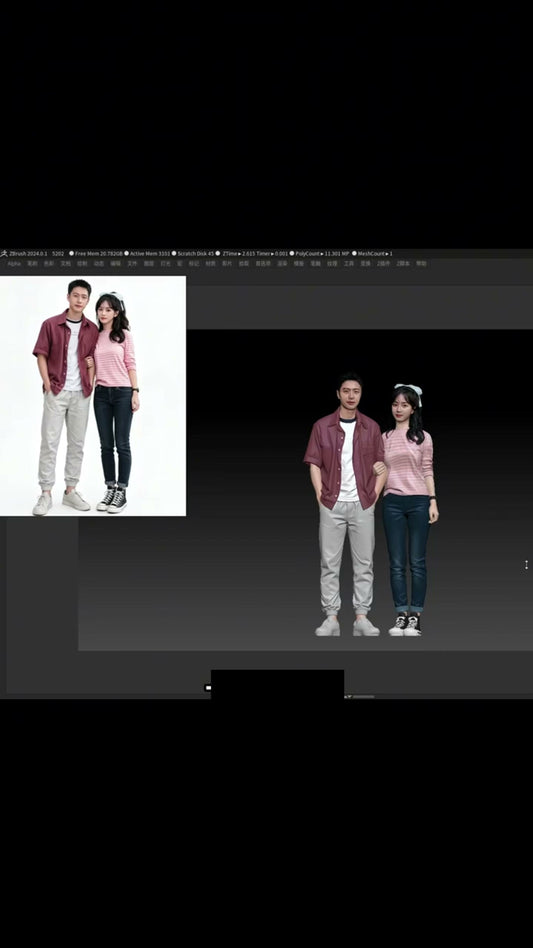This screenshot has width=533, height=948.
Task: Click the PolyCount 11.301 MP readout
Action: click(322, 253)
